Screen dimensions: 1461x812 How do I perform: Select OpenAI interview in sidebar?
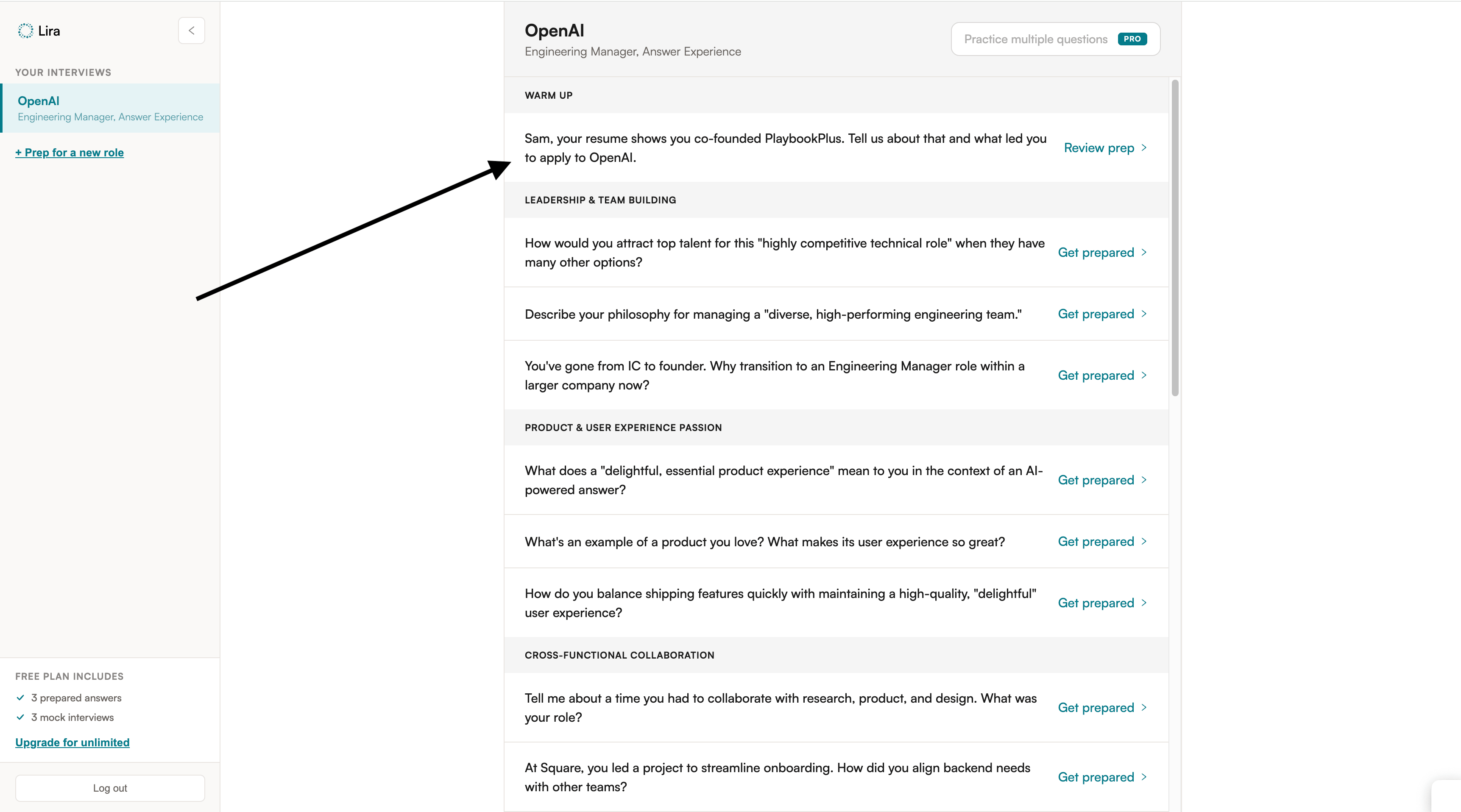(110, 108)
